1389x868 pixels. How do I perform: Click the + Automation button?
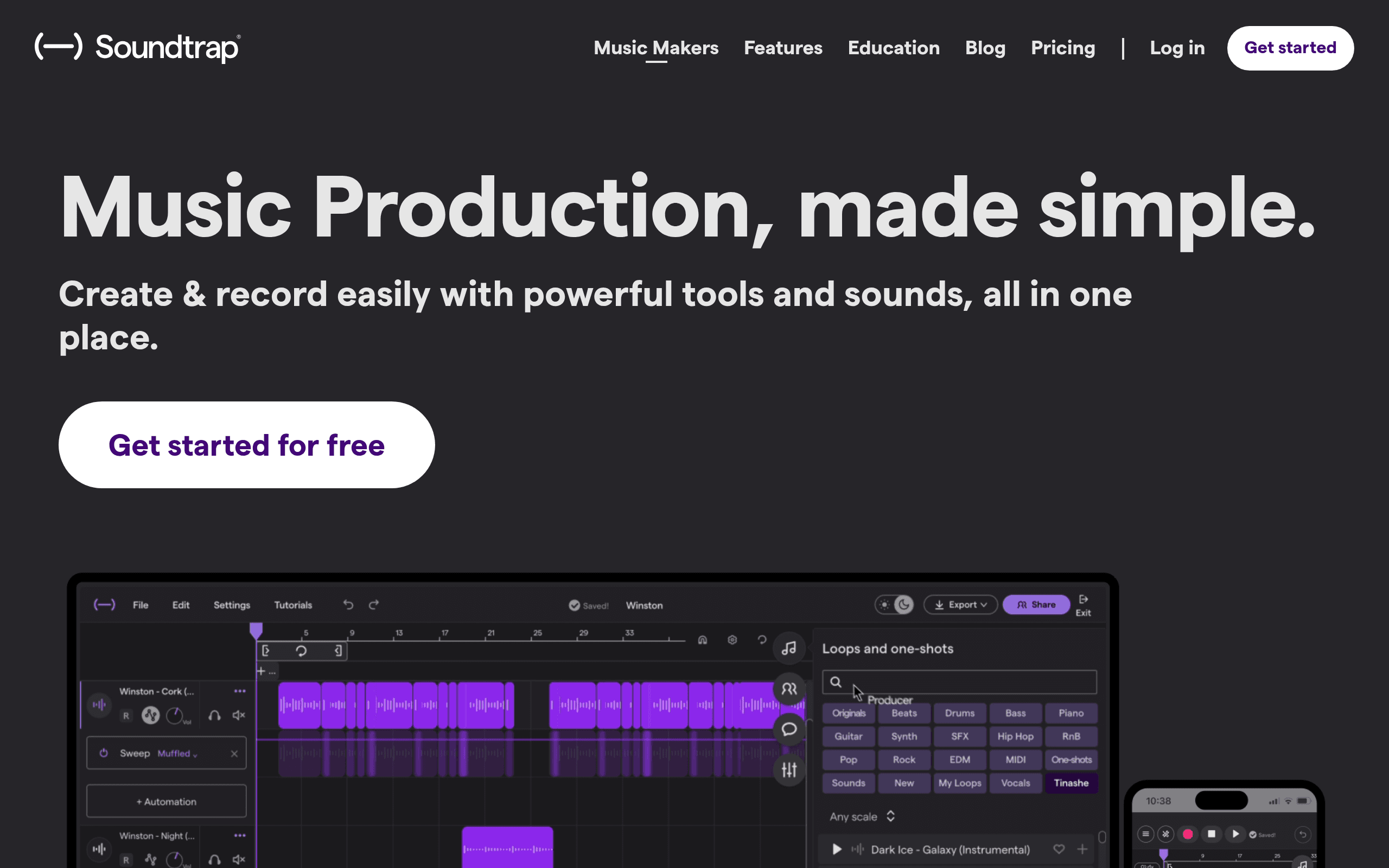pos(167,801)
